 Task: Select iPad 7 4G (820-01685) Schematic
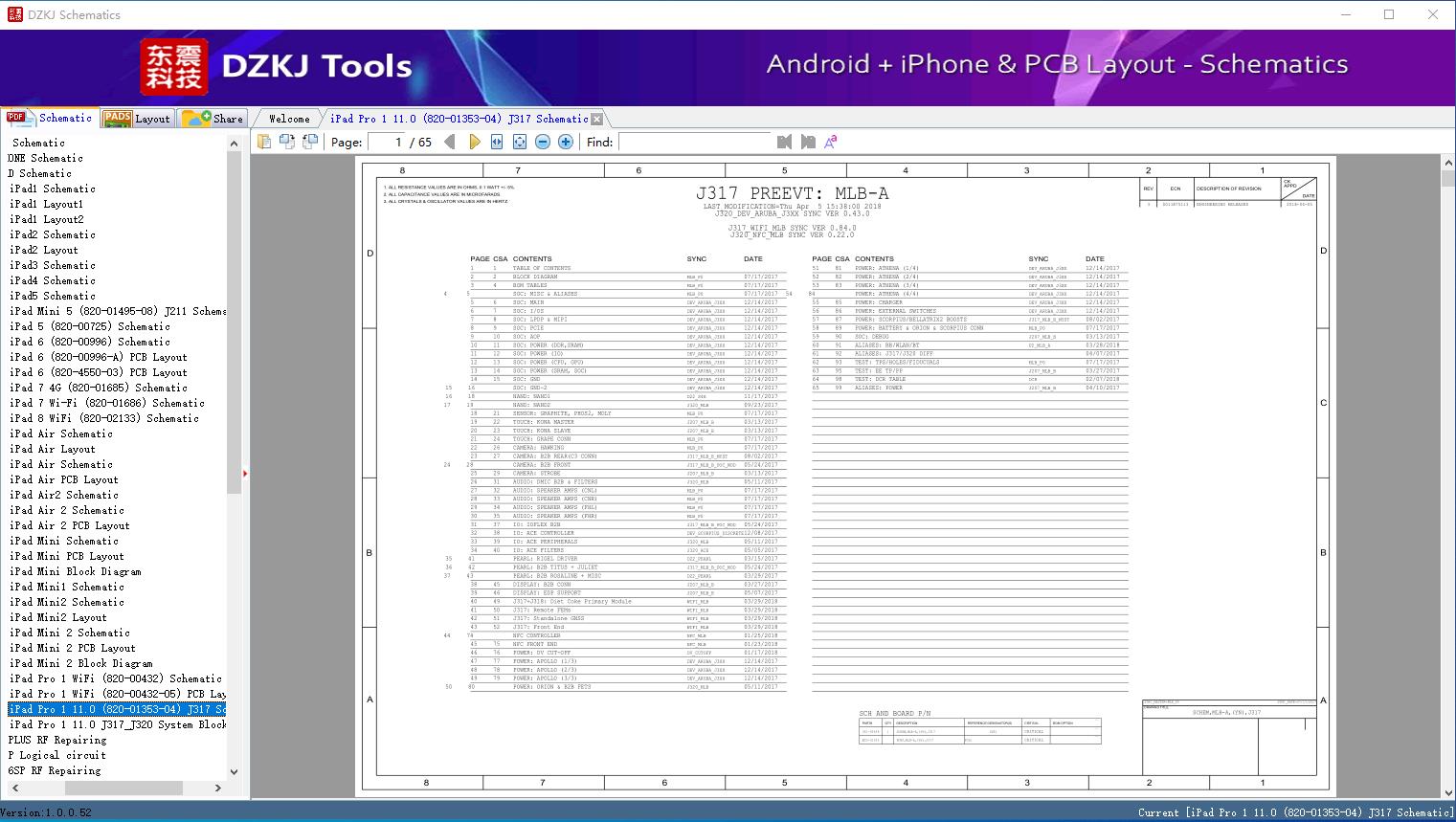pyautogui.click(x=98, y=388)
